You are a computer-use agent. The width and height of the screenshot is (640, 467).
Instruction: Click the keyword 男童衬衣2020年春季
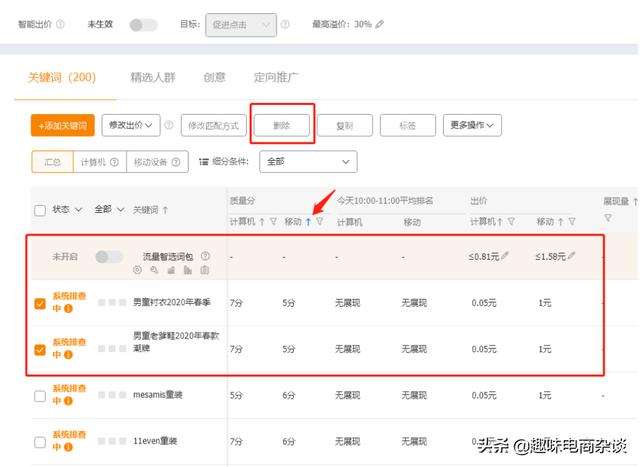click(x=172, y=302)
